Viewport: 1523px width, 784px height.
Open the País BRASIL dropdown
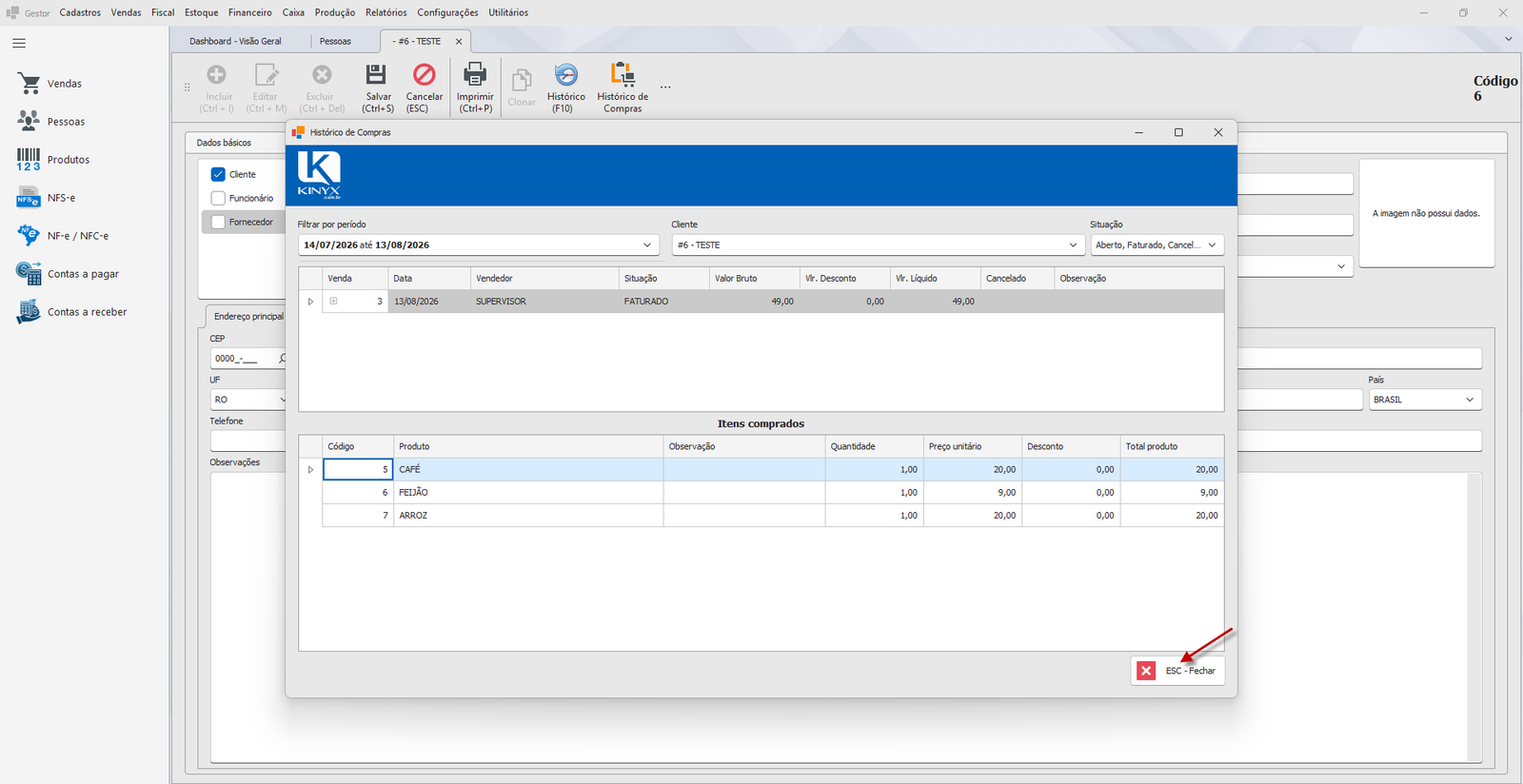coord(1470,400)
